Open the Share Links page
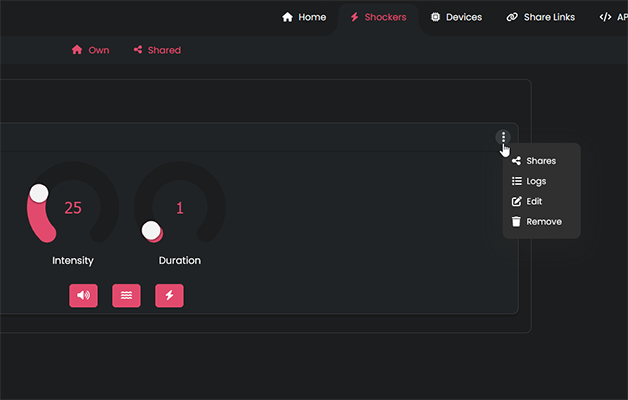Viewport: 628px width, 400px height. point(541,17)
